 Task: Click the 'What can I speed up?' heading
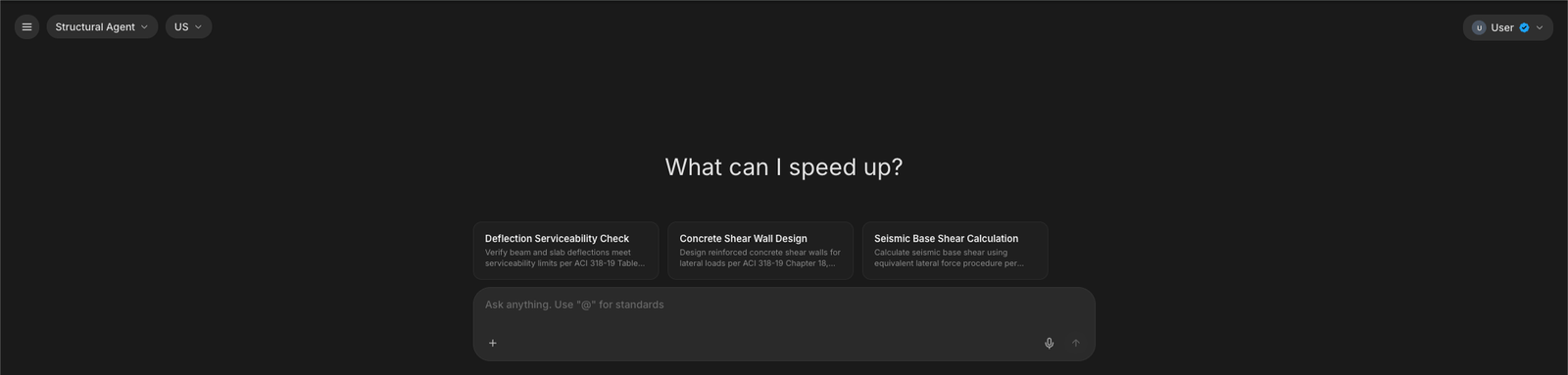point(784,167)
